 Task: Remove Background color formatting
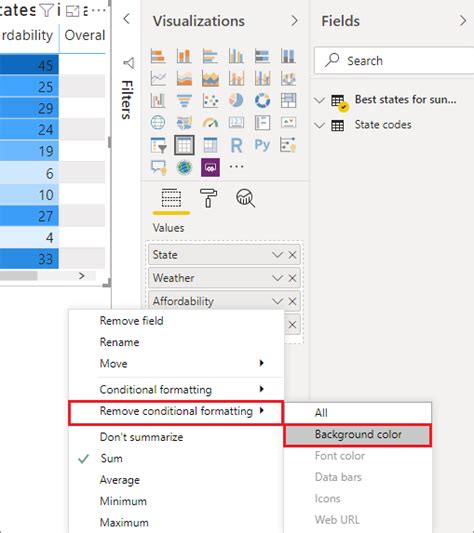[358, 434]
